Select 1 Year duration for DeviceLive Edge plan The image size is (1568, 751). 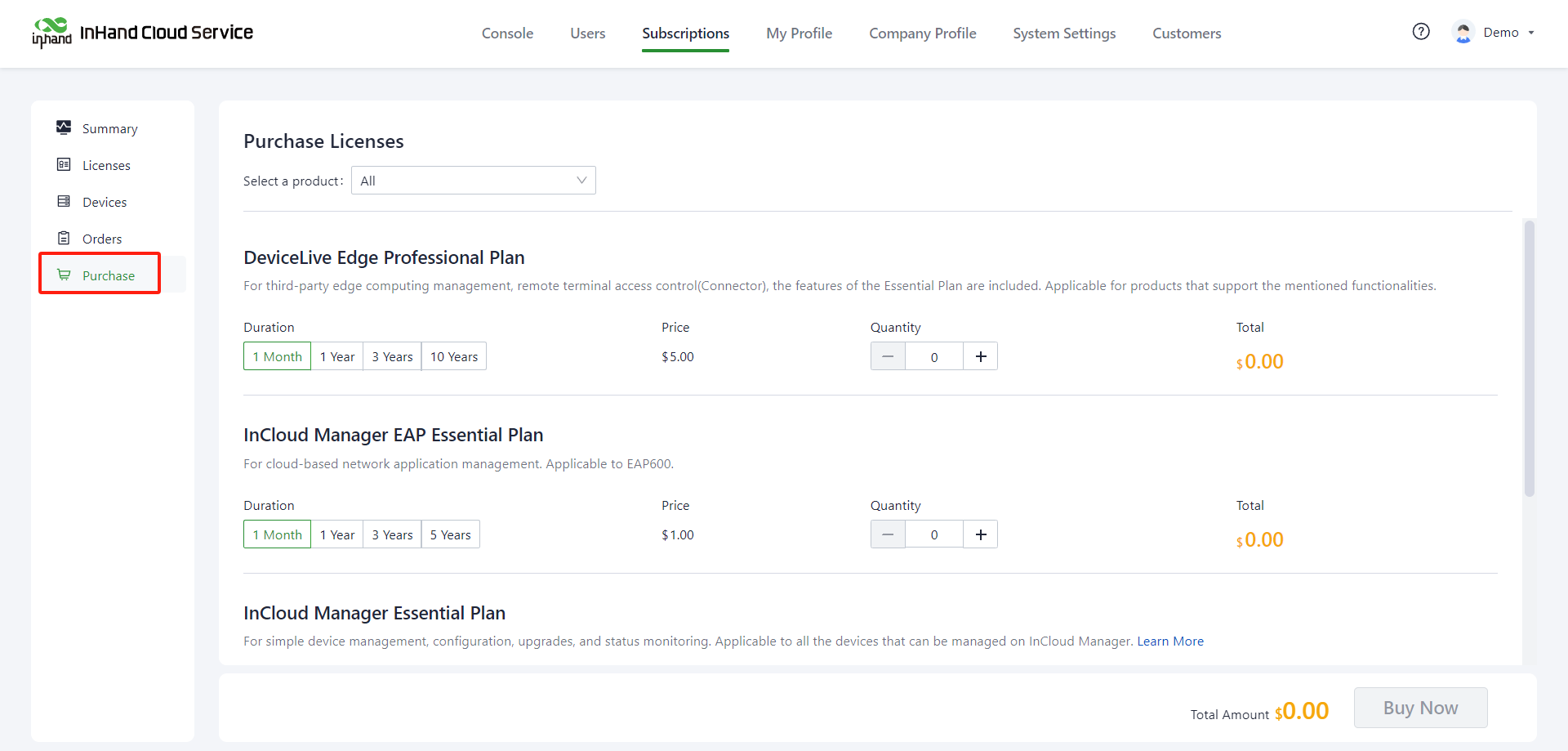click(x=337, y=356)
